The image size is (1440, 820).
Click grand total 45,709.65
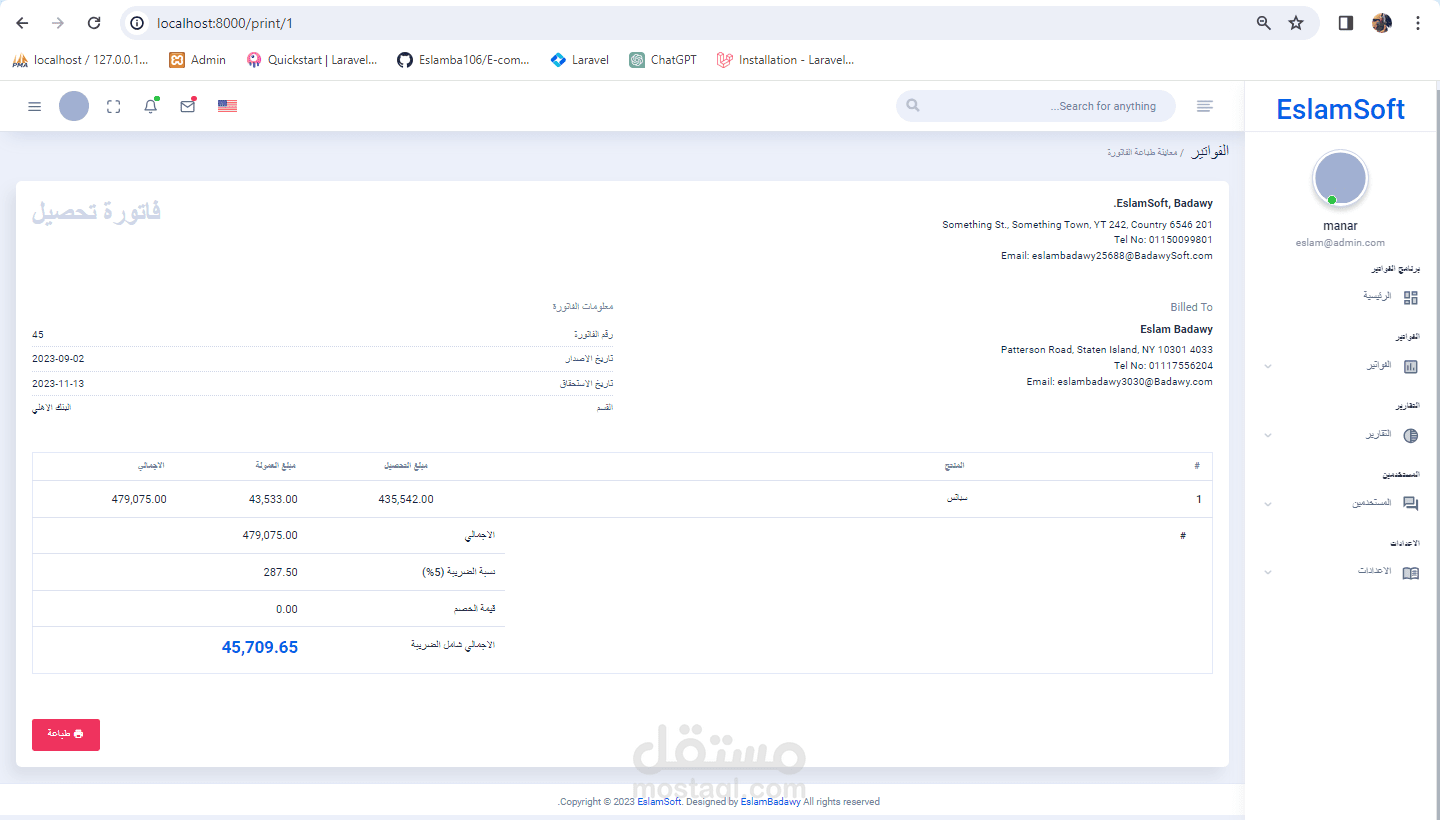[x=260, y=647]
